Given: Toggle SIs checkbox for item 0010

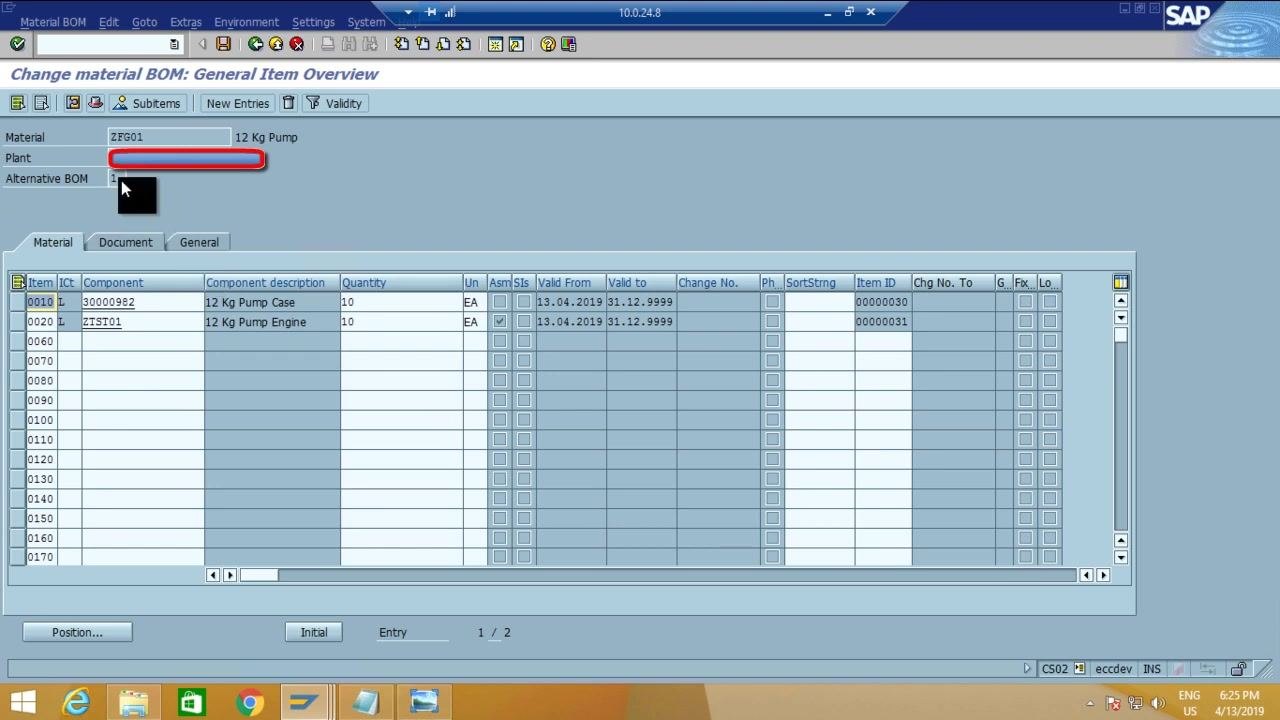Looking at the screenshot, I should point(524,302).
